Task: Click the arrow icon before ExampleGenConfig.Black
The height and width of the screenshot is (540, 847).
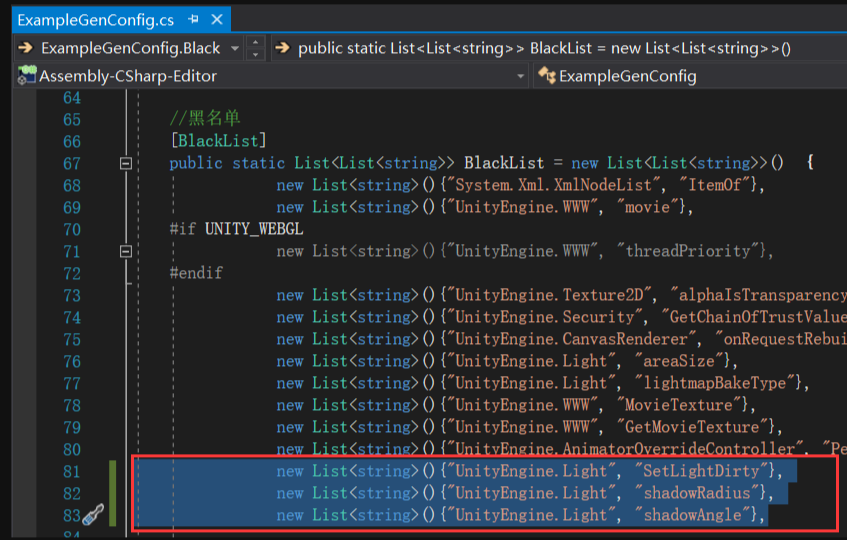Action: click(26, 48)
